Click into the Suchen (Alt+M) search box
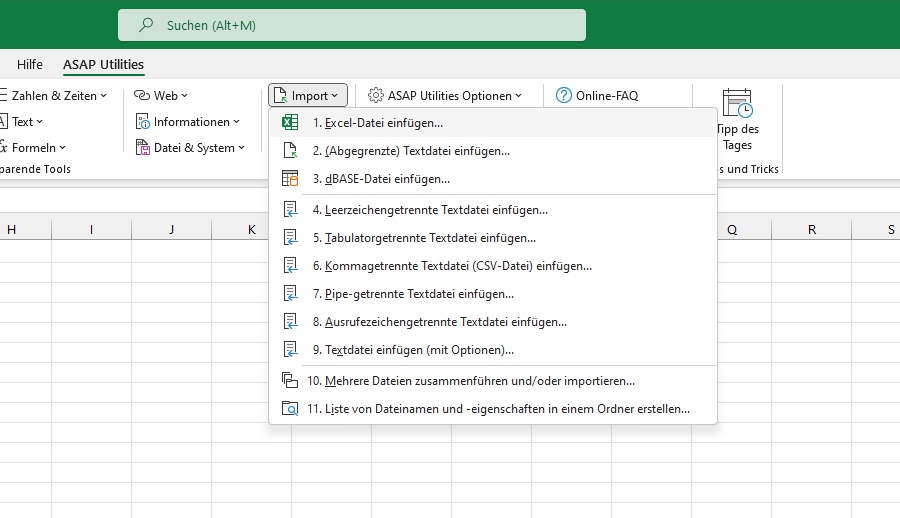Viewport: 900px width, 518px height. coord(352,25)
